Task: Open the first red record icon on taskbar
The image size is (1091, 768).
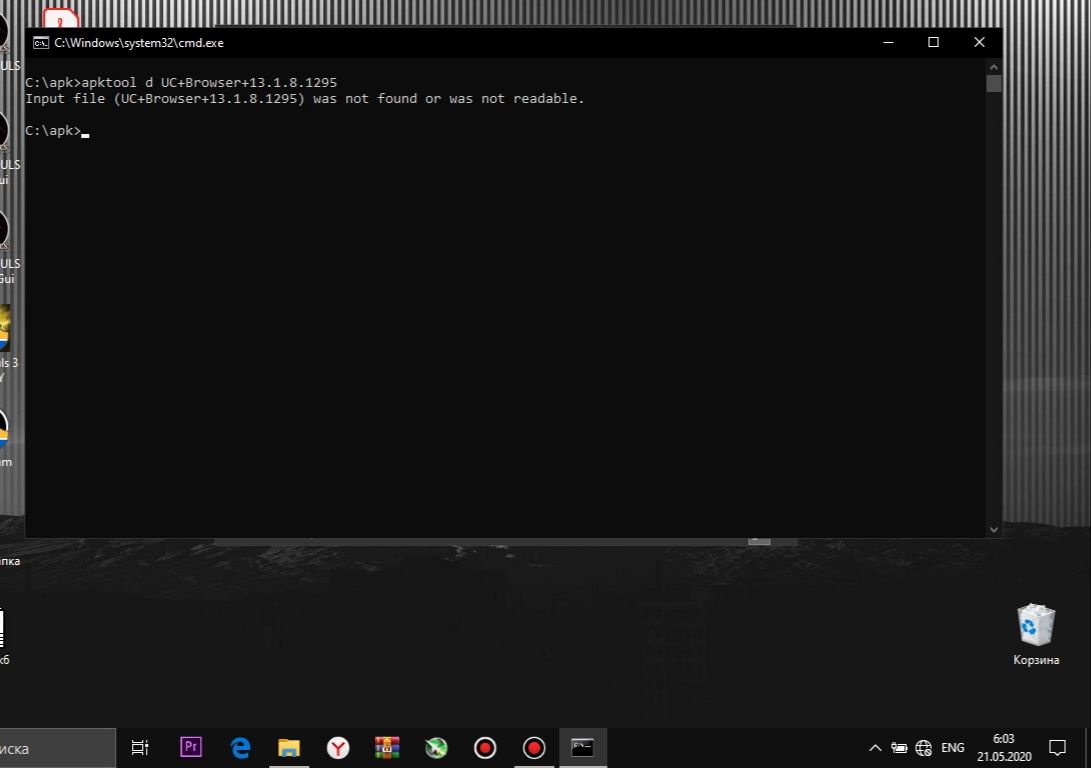Action: tap(485, 748)
